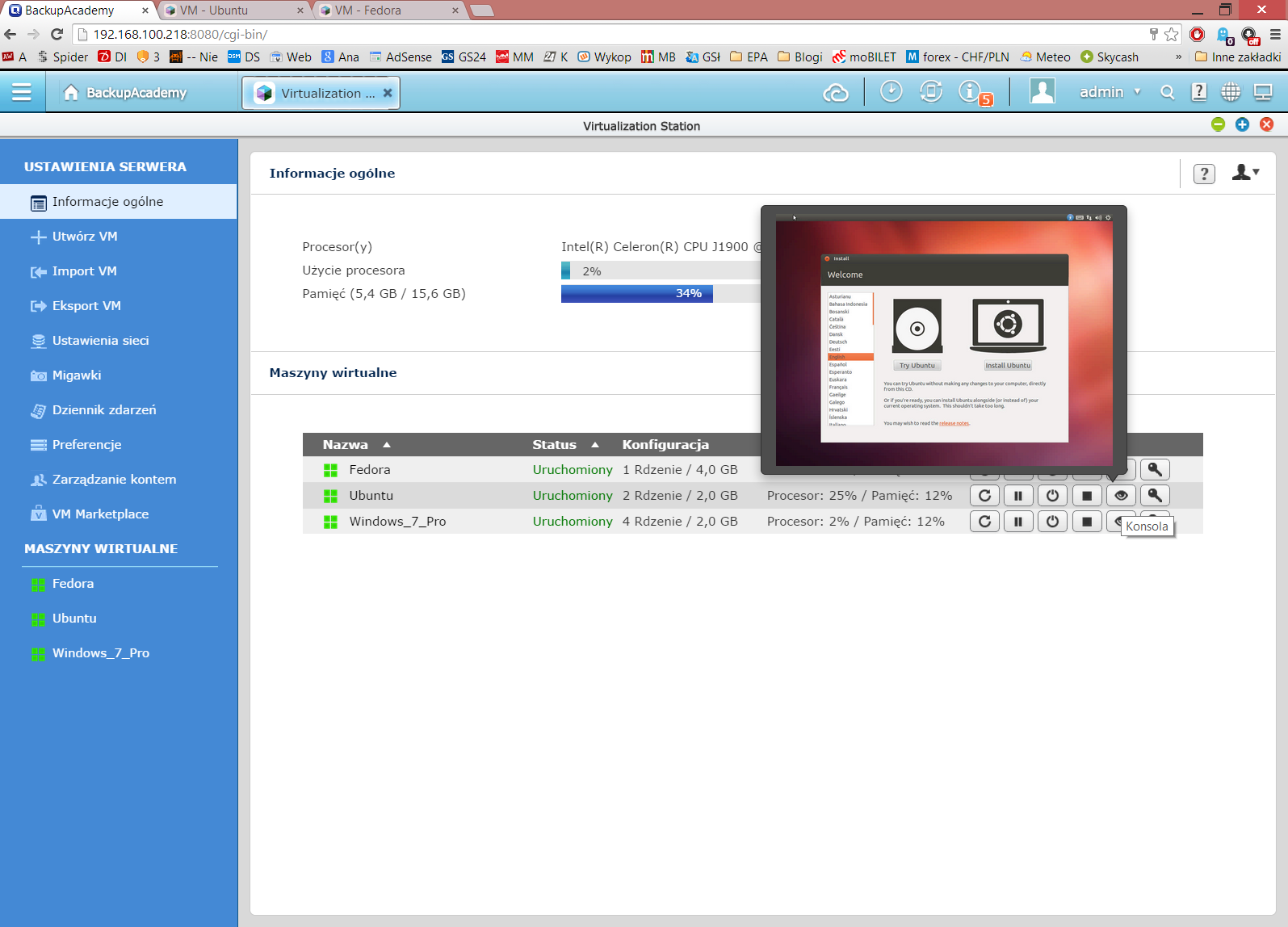Image resolution: width=1288 pixels, height=927 pixels.
Task: Open Fedora VM name in table
Action: tap(370, 470)
